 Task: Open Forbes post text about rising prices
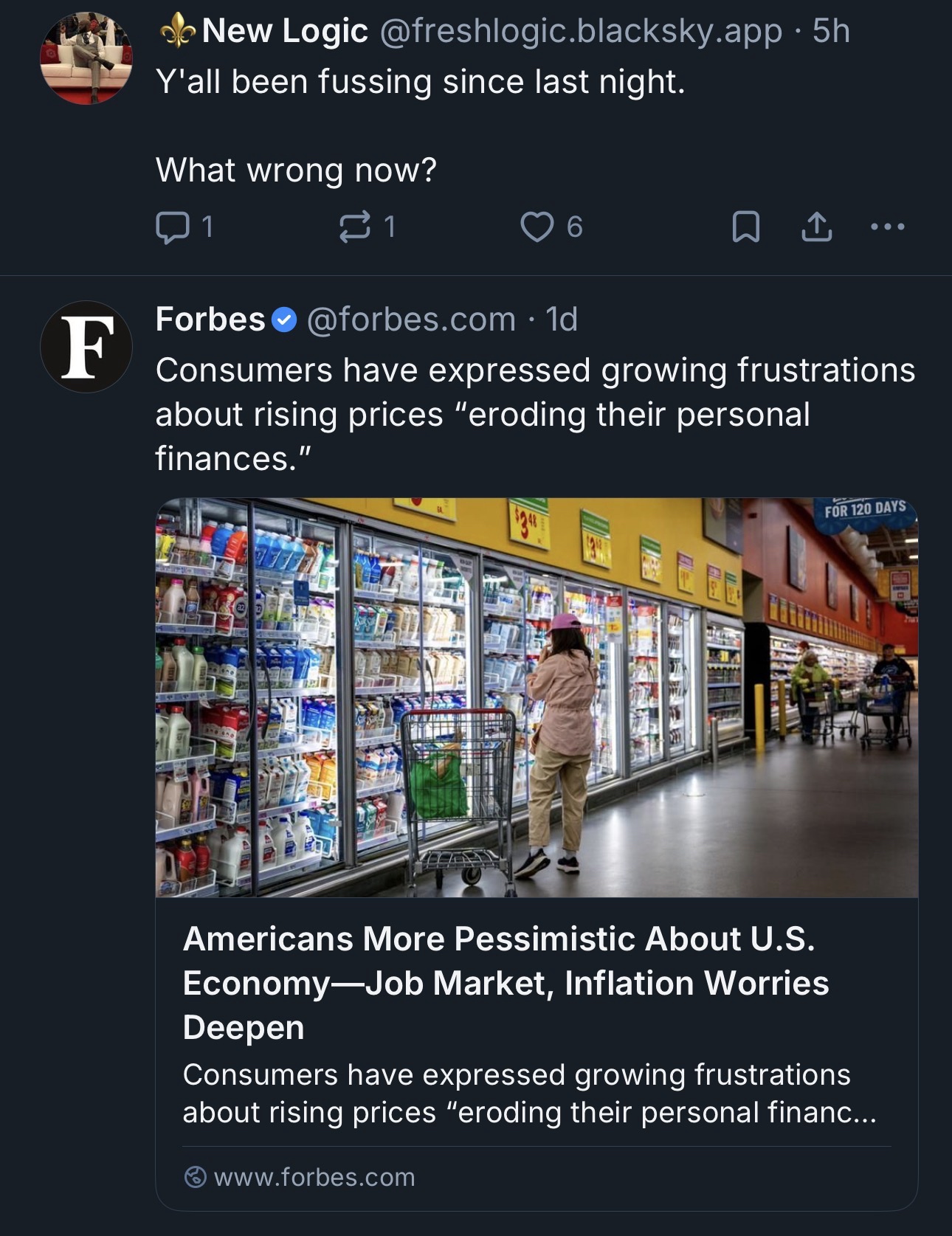coord(535,414)
